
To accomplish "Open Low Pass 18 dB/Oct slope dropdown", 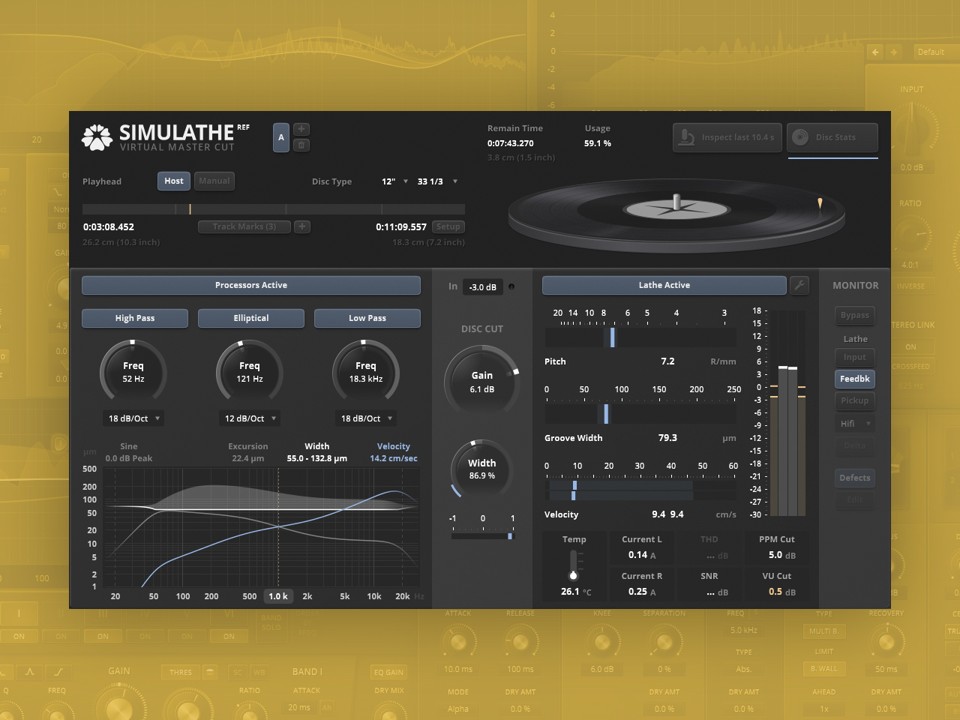I will pyautogui.click(x=367, y=419).
